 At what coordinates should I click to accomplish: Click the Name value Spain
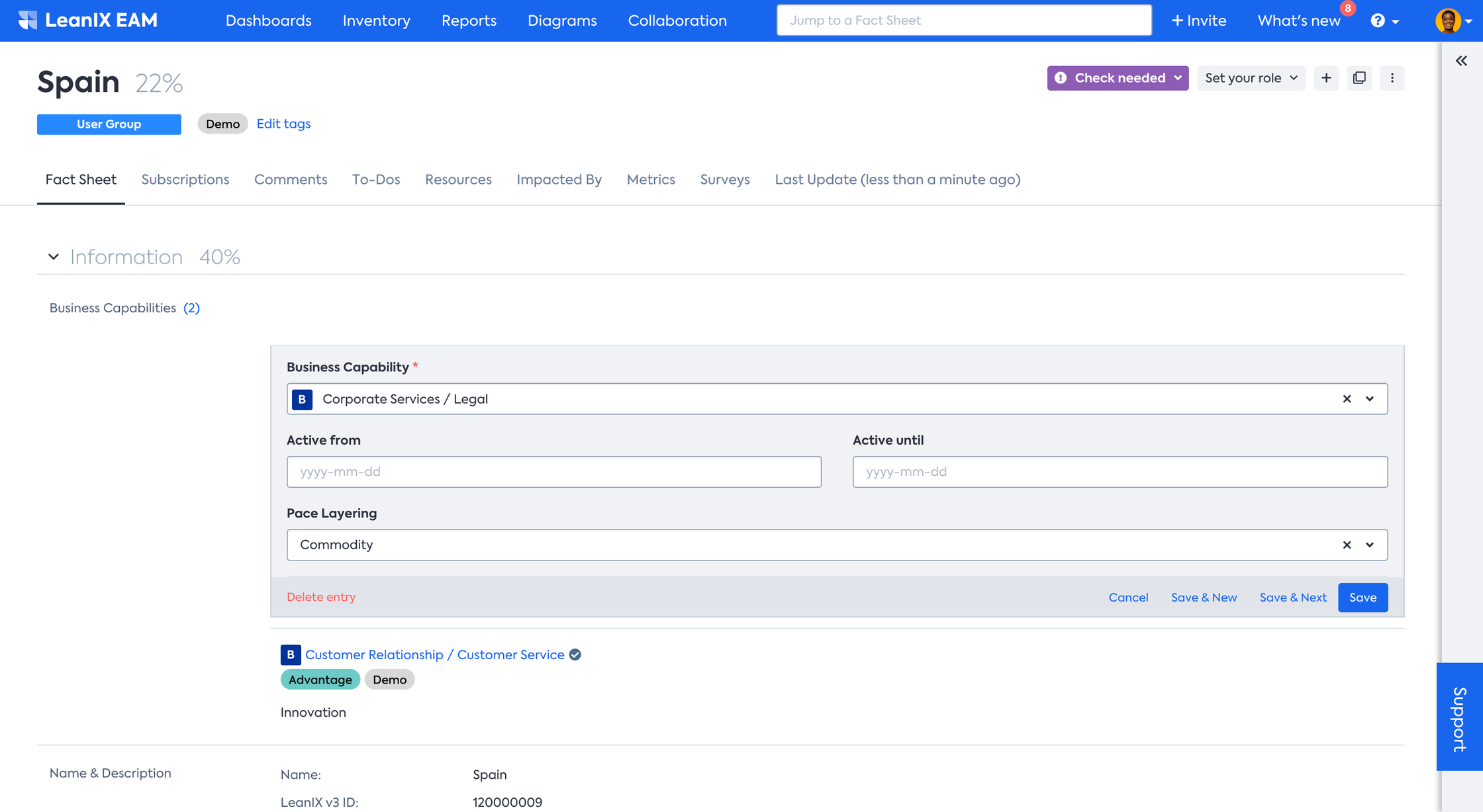point(490,774)
